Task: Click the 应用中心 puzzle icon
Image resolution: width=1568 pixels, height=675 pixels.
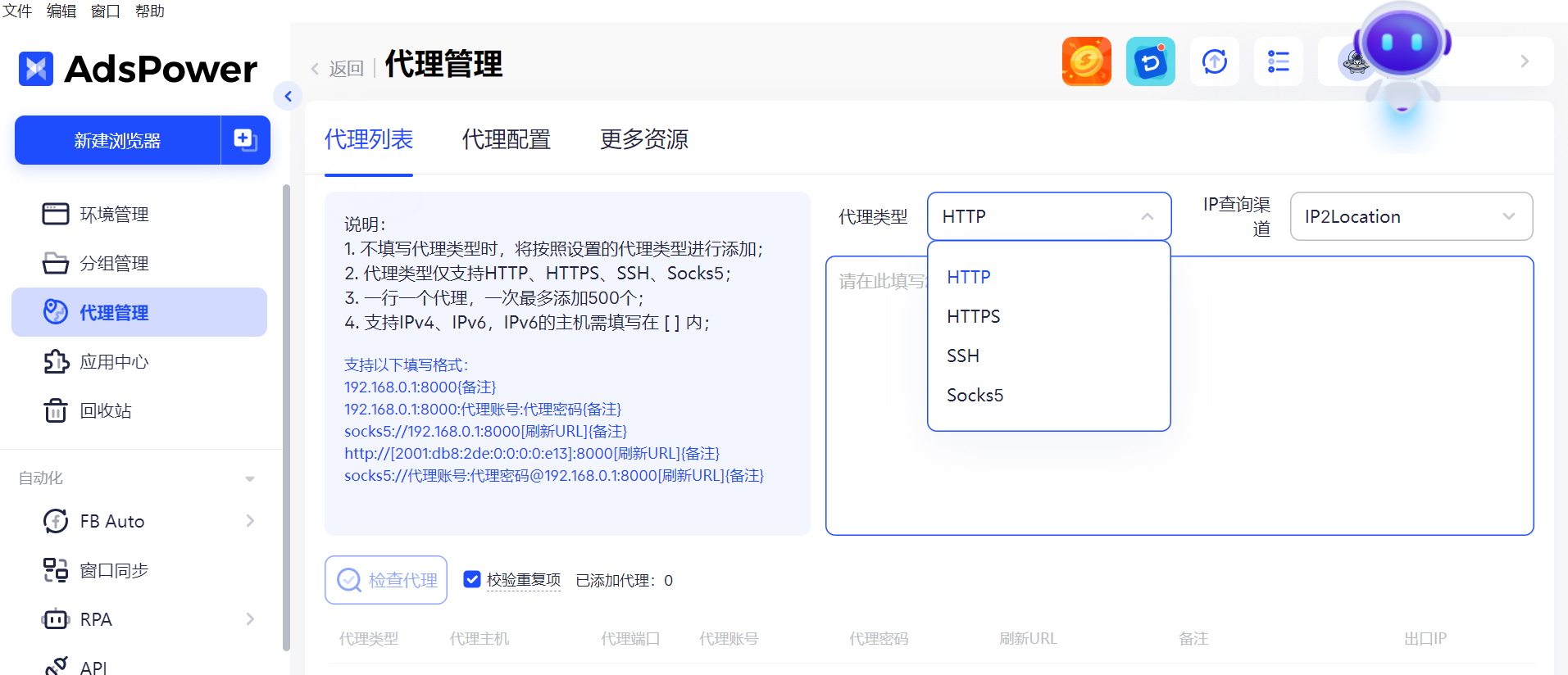Action: [56, 361]
